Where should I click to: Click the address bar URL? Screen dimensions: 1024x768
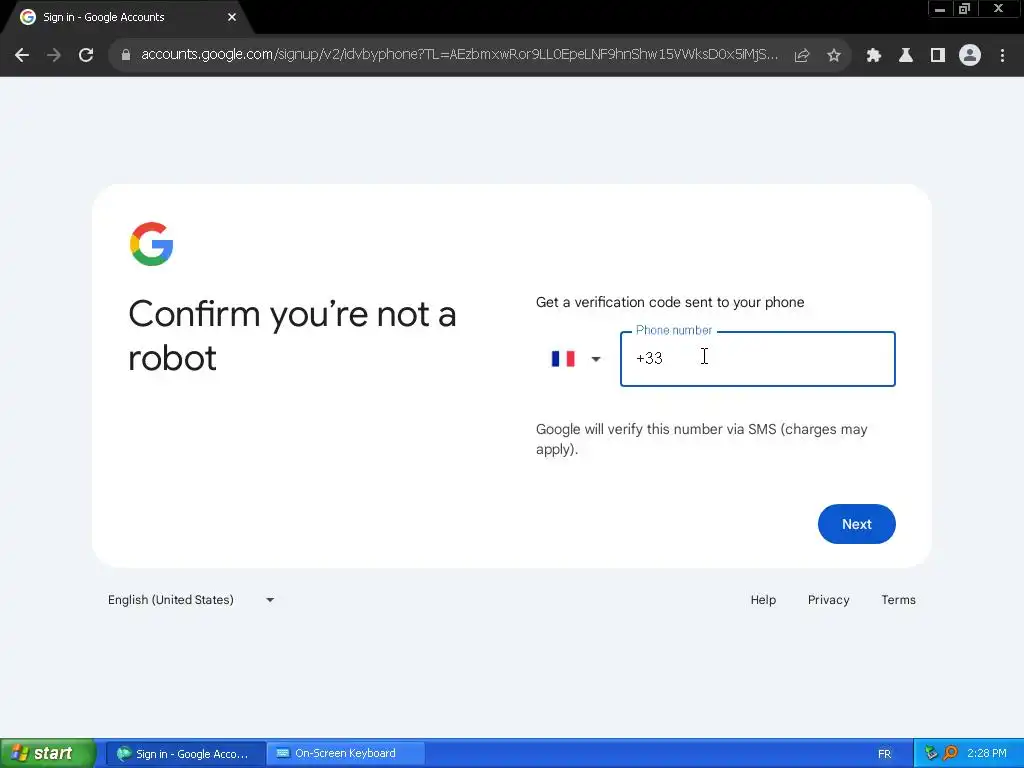459,55
